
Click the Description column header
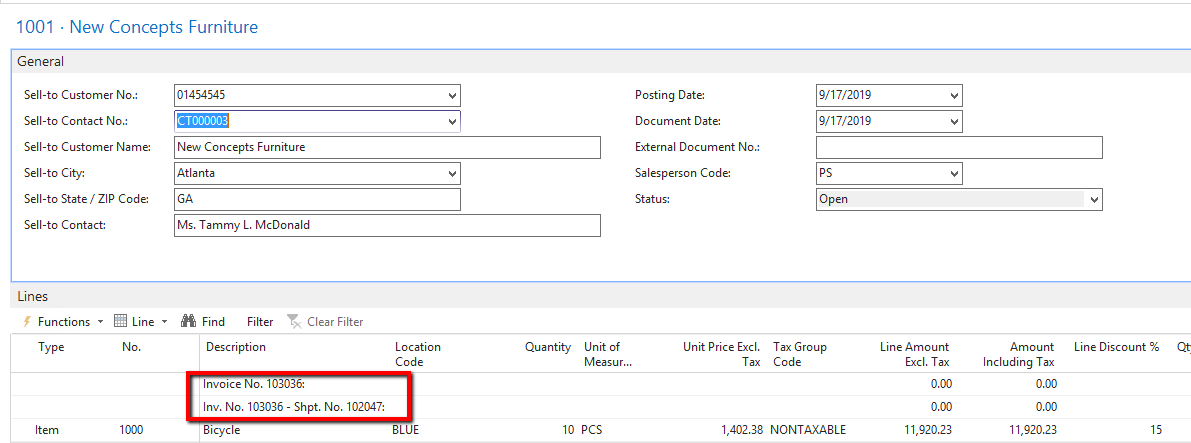point(236,348)
